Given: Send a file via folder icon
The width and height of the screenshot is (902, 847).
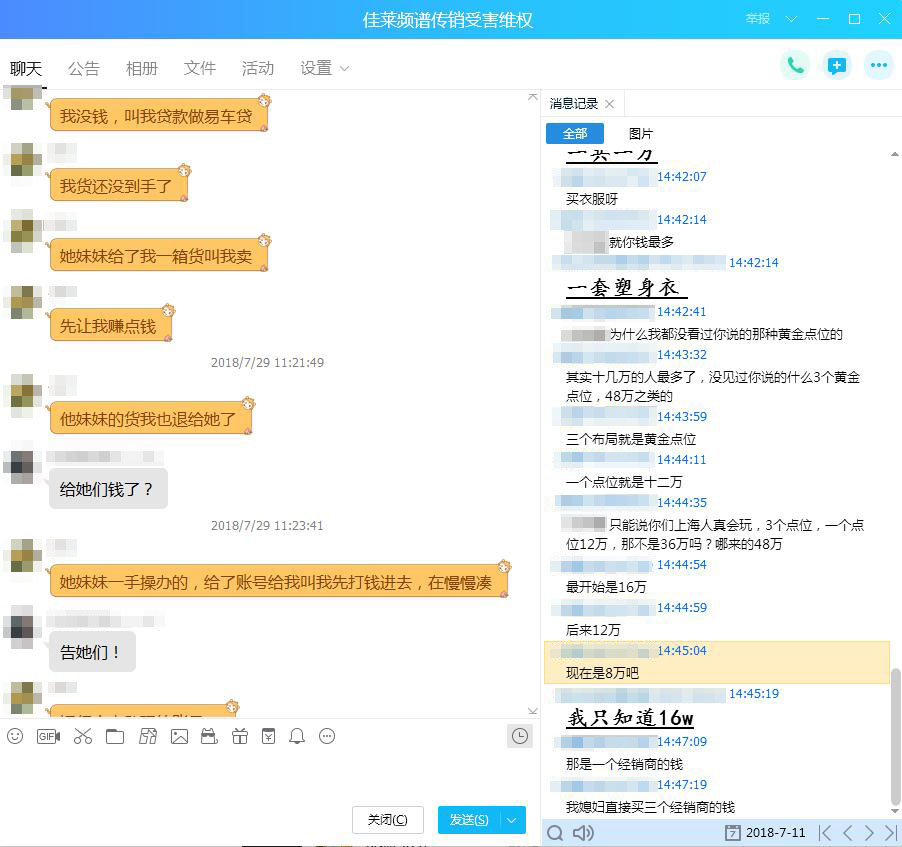Looking at the screenshot, I should click(115, 737).
